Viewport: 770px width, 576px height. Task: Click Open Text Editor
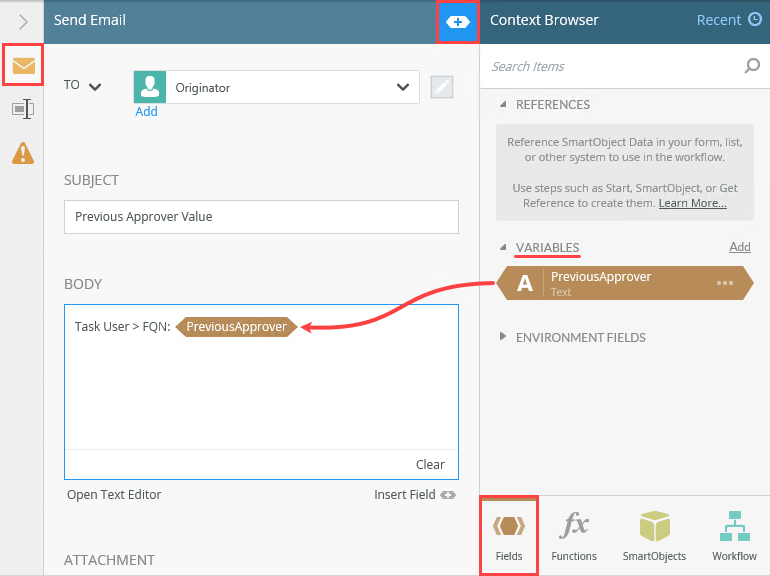(114, 494)
